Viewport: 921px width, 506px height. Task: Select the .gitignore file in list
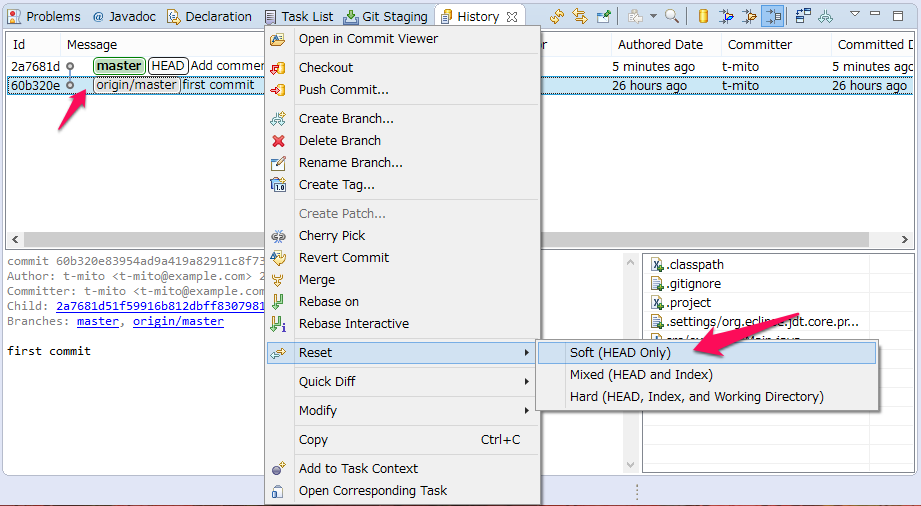(693, 284)
